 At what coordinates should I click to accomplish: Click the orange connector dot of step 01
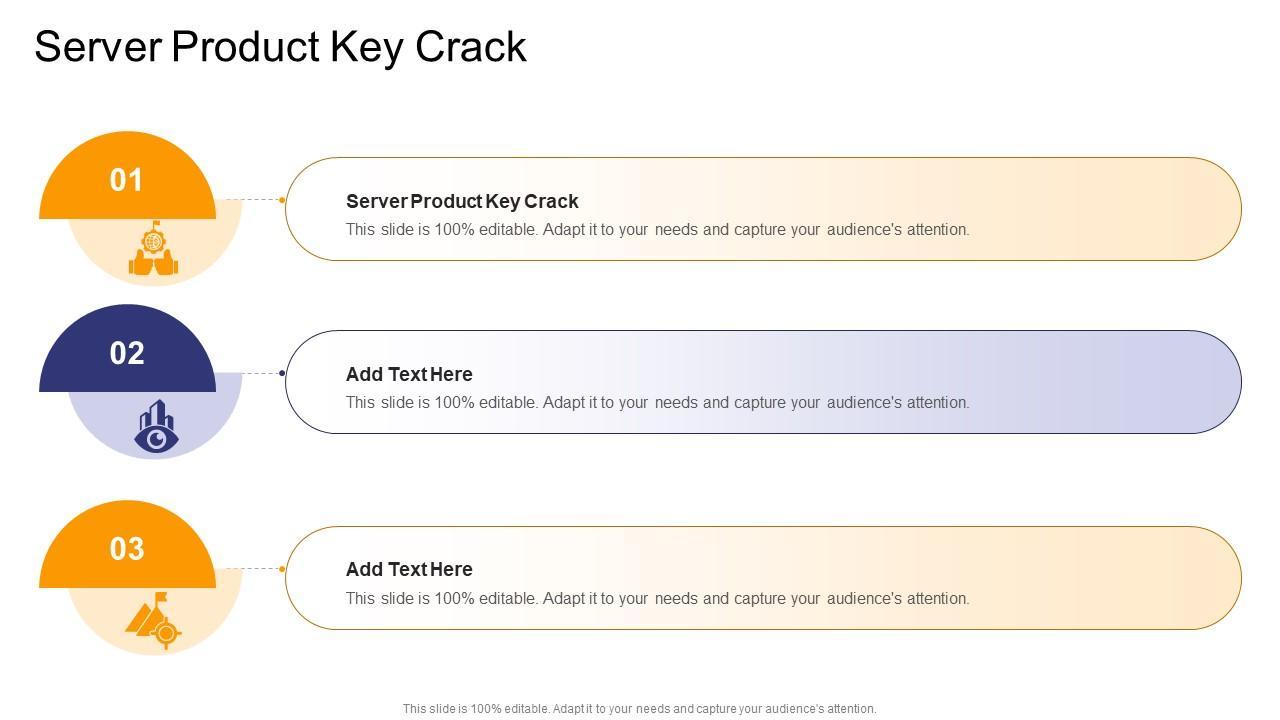283,200
